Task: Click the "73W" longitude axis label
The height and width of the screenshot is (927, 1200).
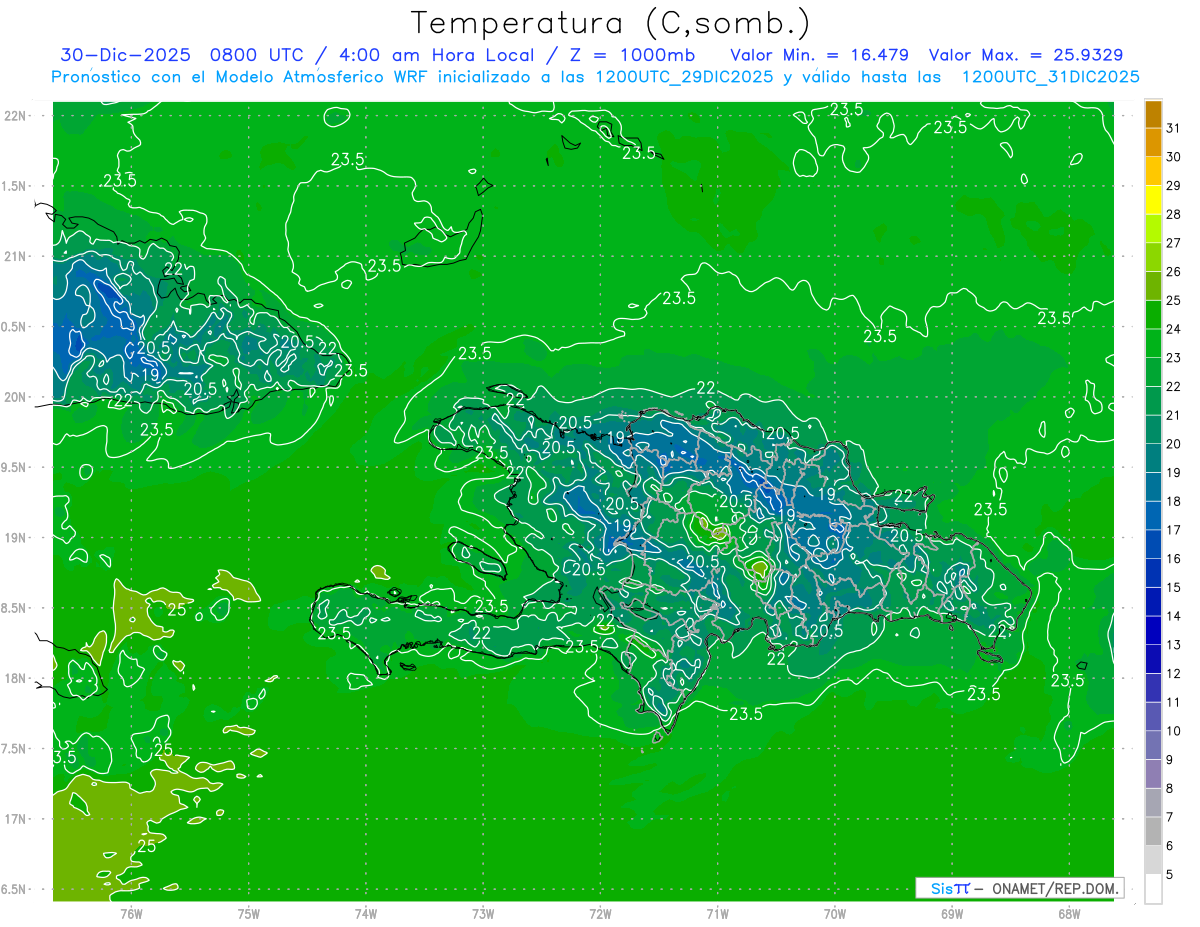Action: [x=483, y=914]
